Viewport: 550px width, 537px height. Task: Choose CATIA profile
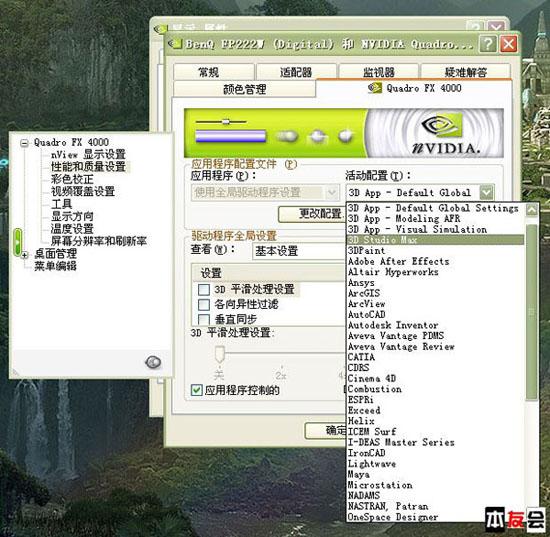(436, 357)
